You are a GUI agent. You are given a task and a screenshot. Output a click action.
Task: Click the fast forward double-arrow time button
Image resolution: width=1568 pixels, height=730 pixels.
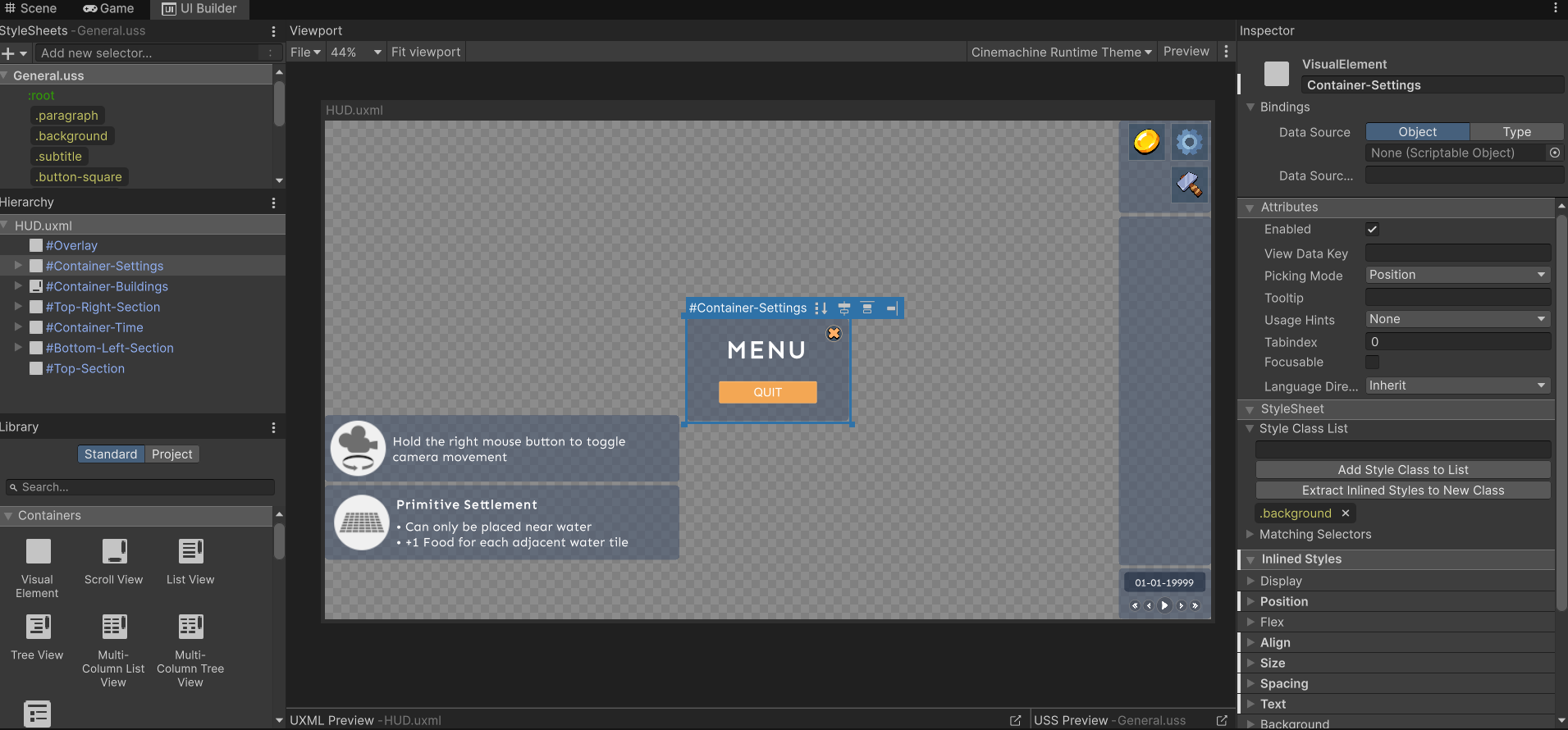pos(1195,605)
